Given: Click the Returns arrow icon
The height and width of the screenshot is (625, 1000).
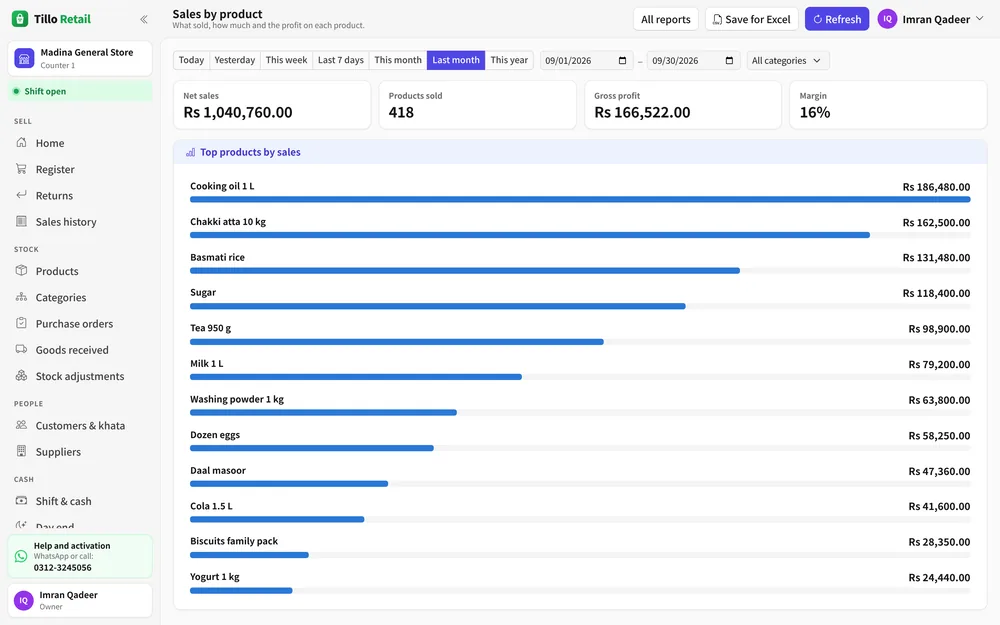Looking at the screenshot, I should (x=21, y=195).
